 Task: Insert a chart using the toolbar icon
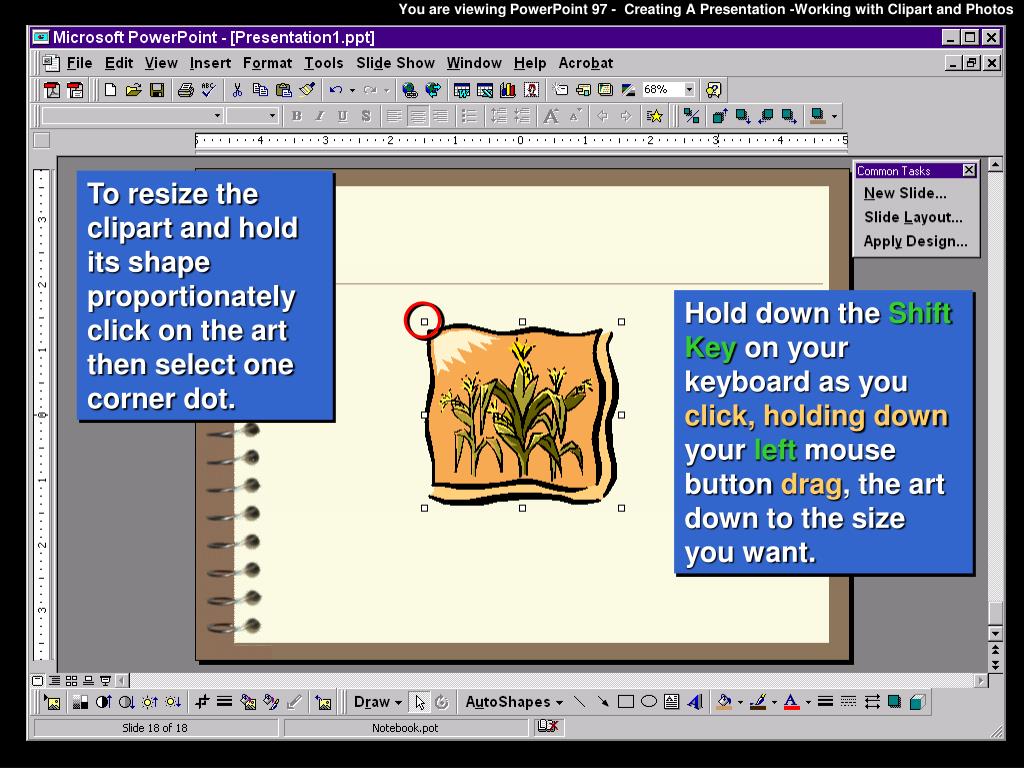[508, 90]
